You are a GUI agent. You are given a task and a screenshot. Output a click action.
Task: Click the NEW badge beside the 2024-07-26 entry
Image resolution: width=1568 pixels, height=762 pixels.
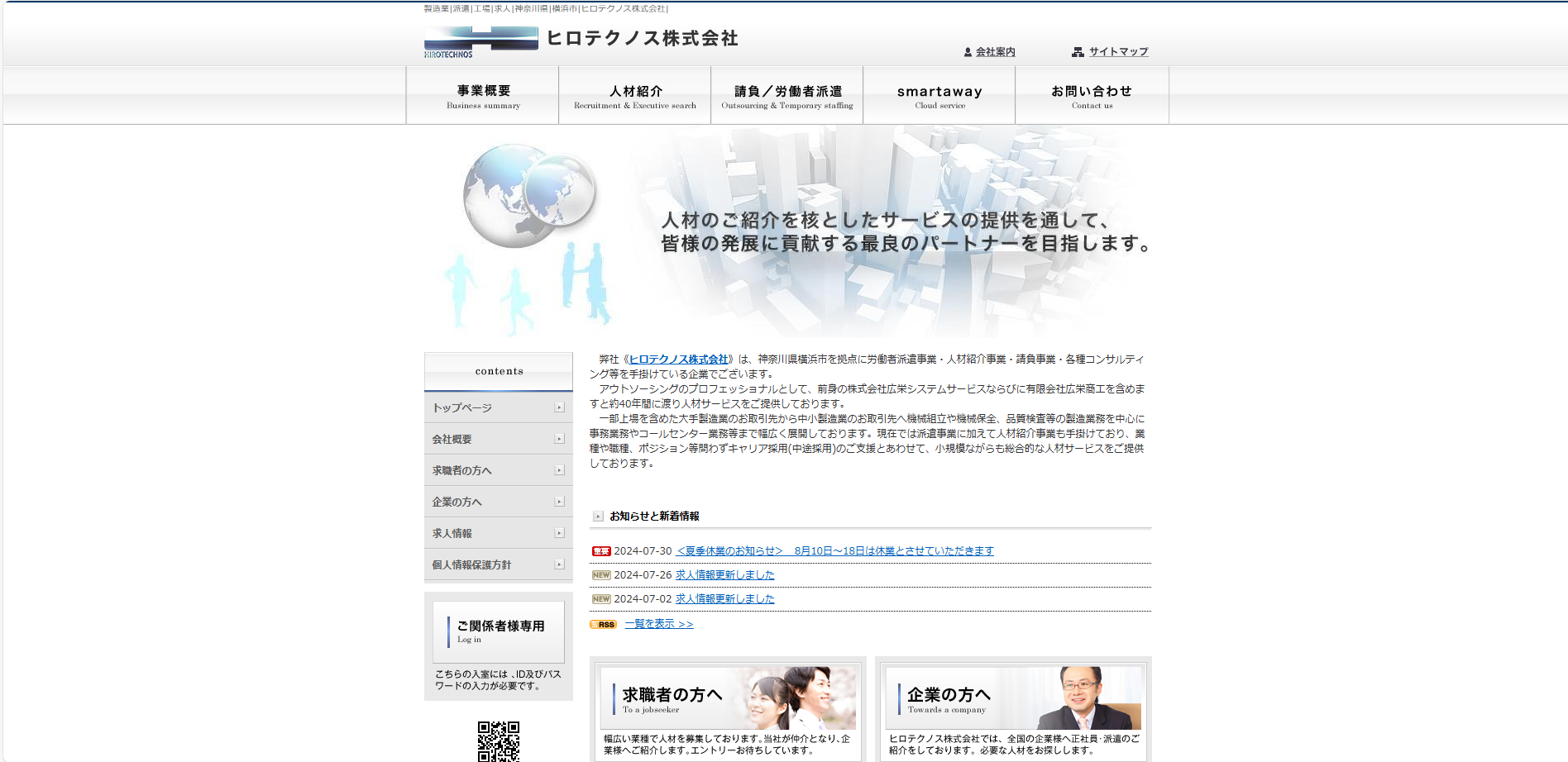601,575
